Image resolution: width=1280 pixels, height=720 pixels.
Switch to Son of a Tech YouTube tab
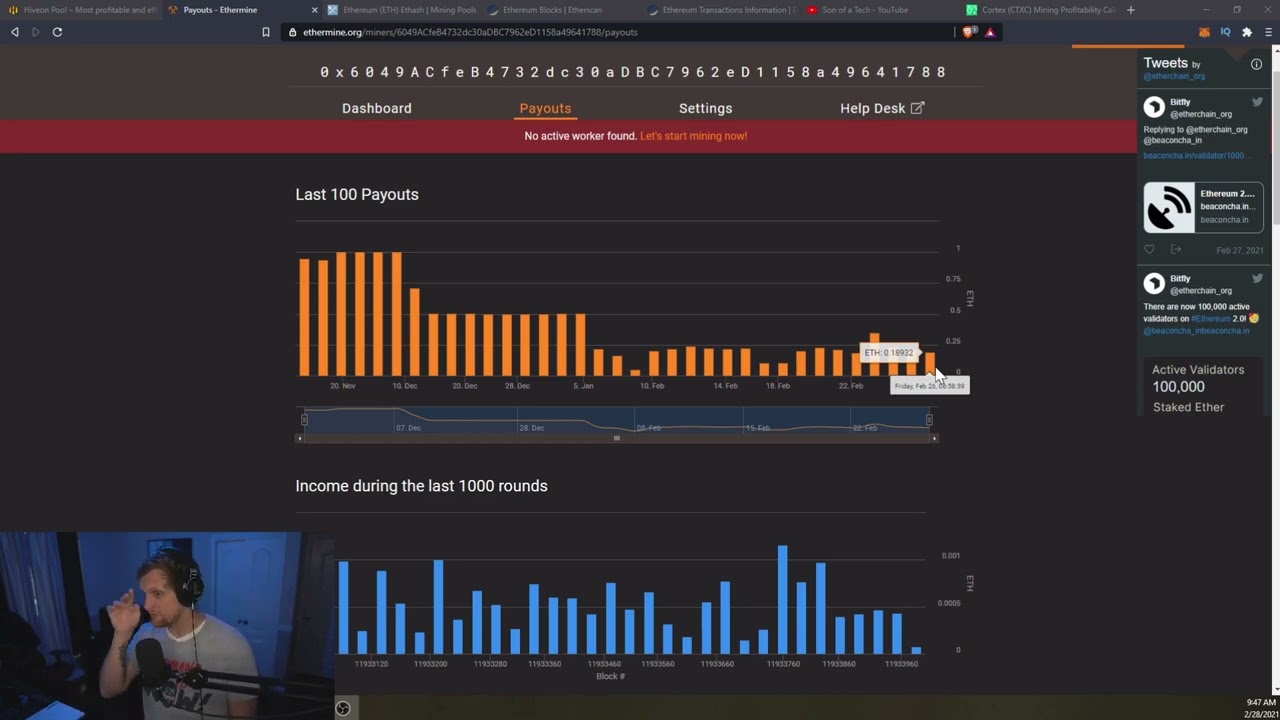tap(882, 10)
